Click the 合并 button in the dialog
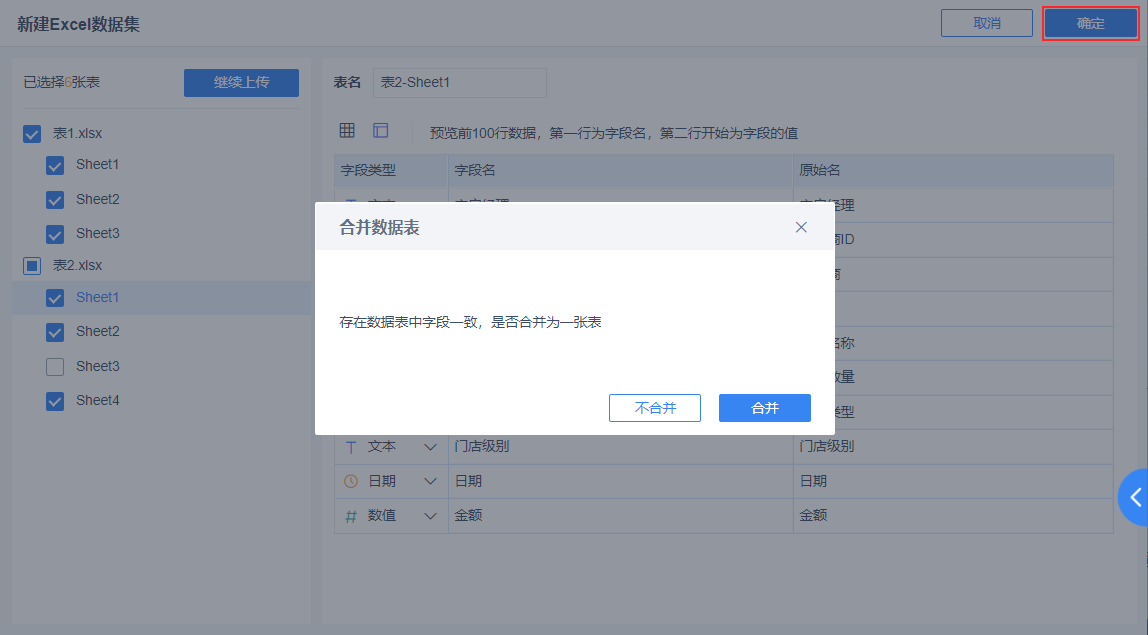The image size is (1148, 635). click(x=764, y=407)
